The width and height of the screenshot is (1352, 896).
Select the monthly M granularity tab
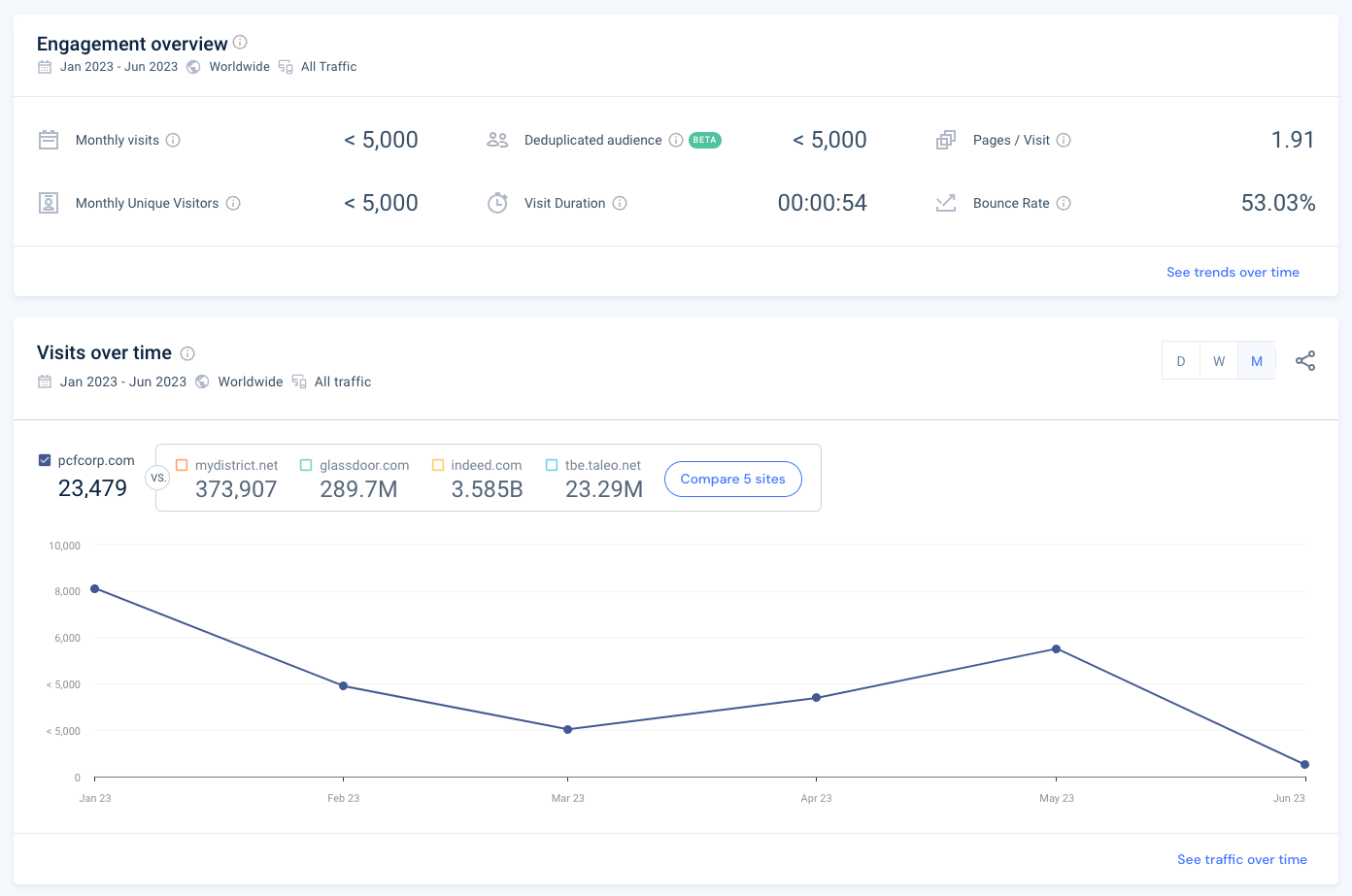pos(1257,361)
